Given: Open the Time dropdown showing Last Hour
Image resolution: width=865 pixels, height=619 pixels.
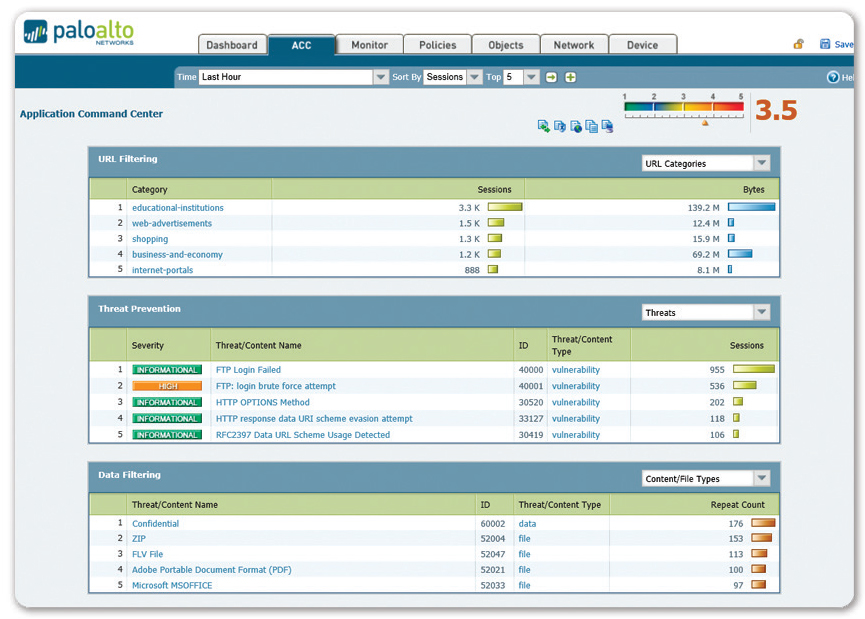Looking at the screenshot, I should 293,77.
